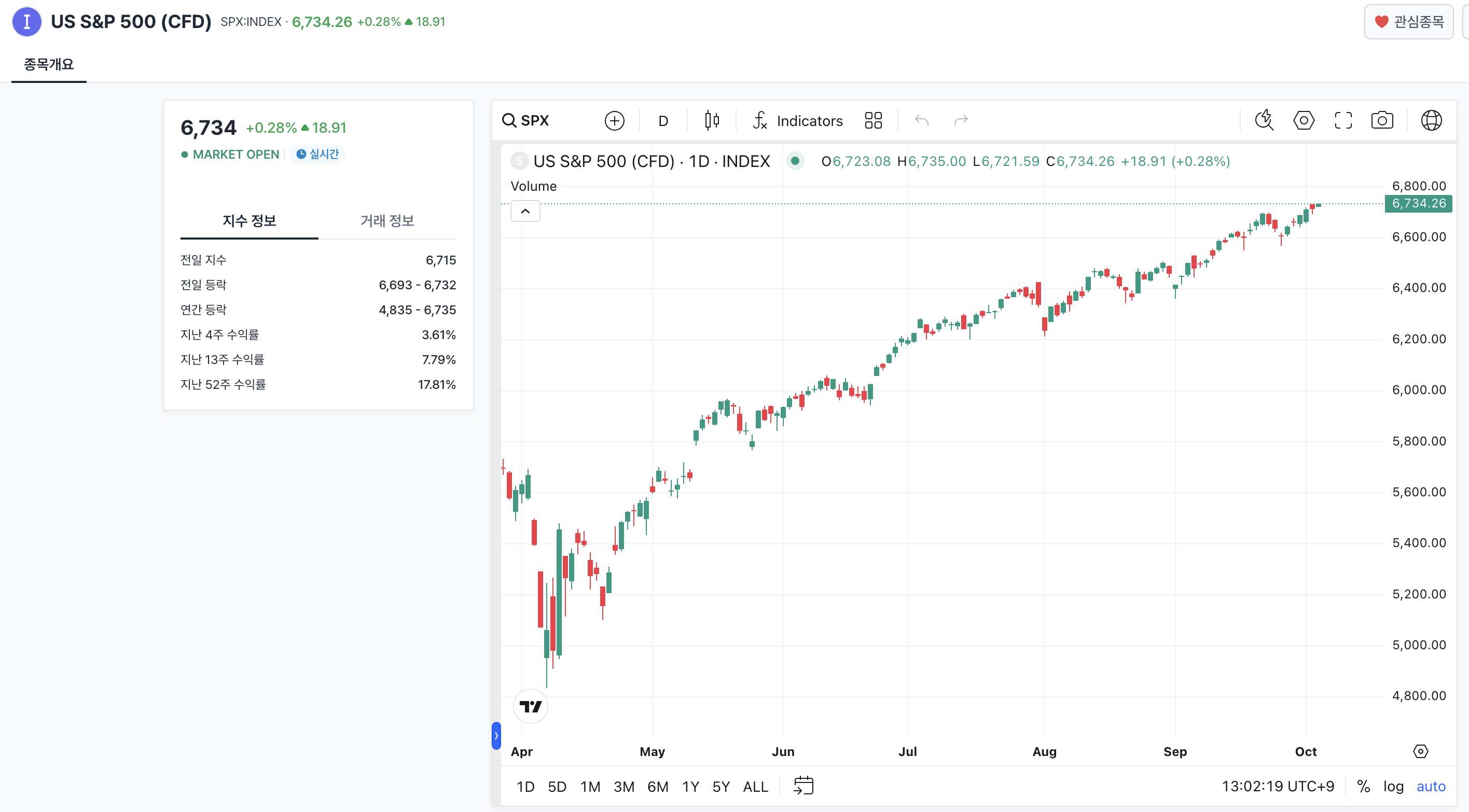Click the purple index logo icon
Screen dimensions: 1469x812
[x=27, y=22]
